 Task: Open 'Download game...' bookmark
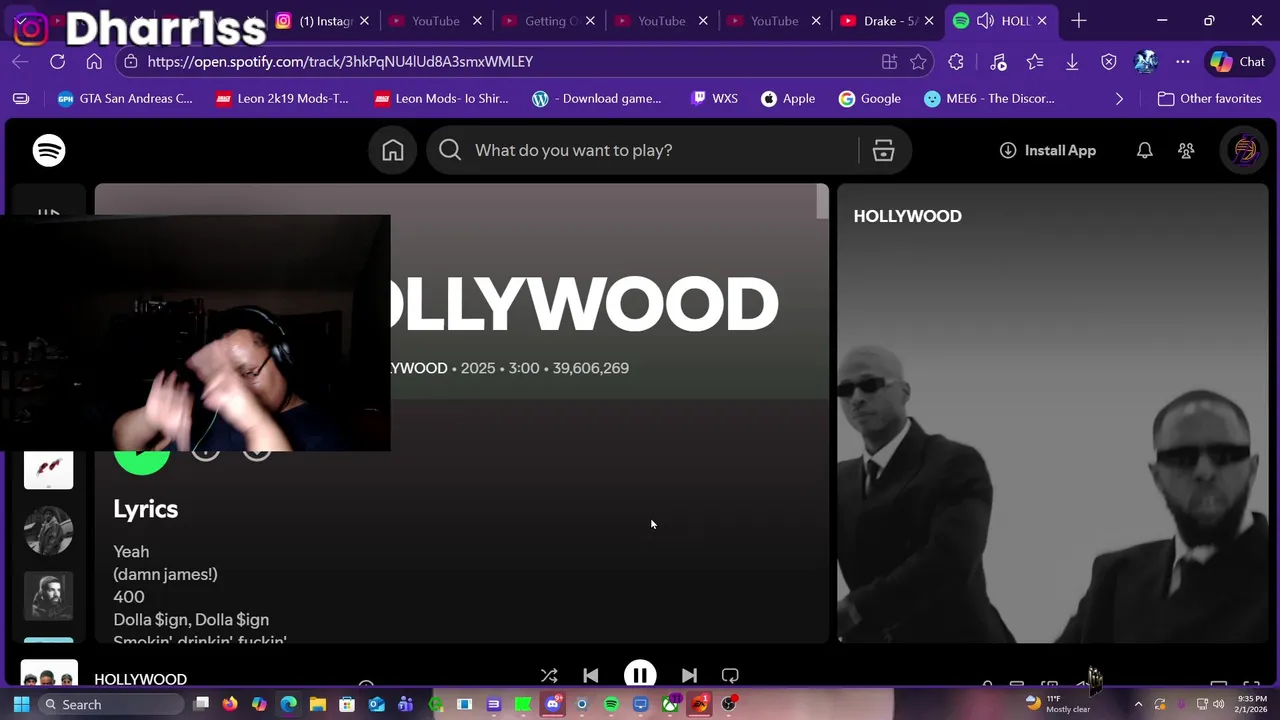597,99
